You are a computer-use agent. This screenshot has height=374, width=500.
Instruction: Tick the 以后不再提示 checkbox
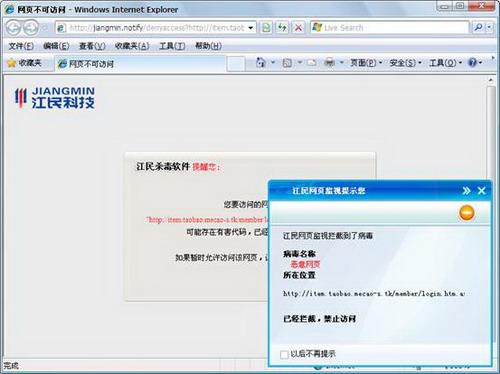click(284, 354)
